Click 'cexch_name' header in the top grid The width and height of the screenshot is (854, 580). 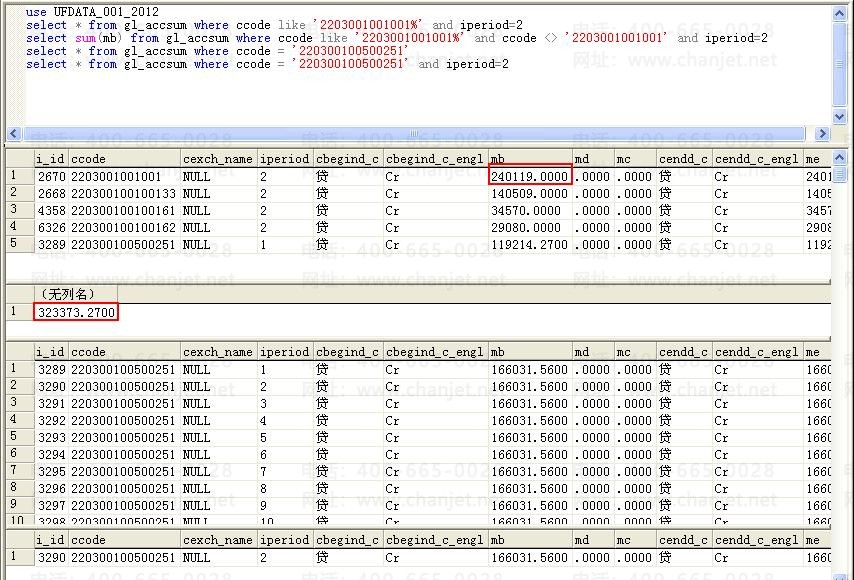217,159
